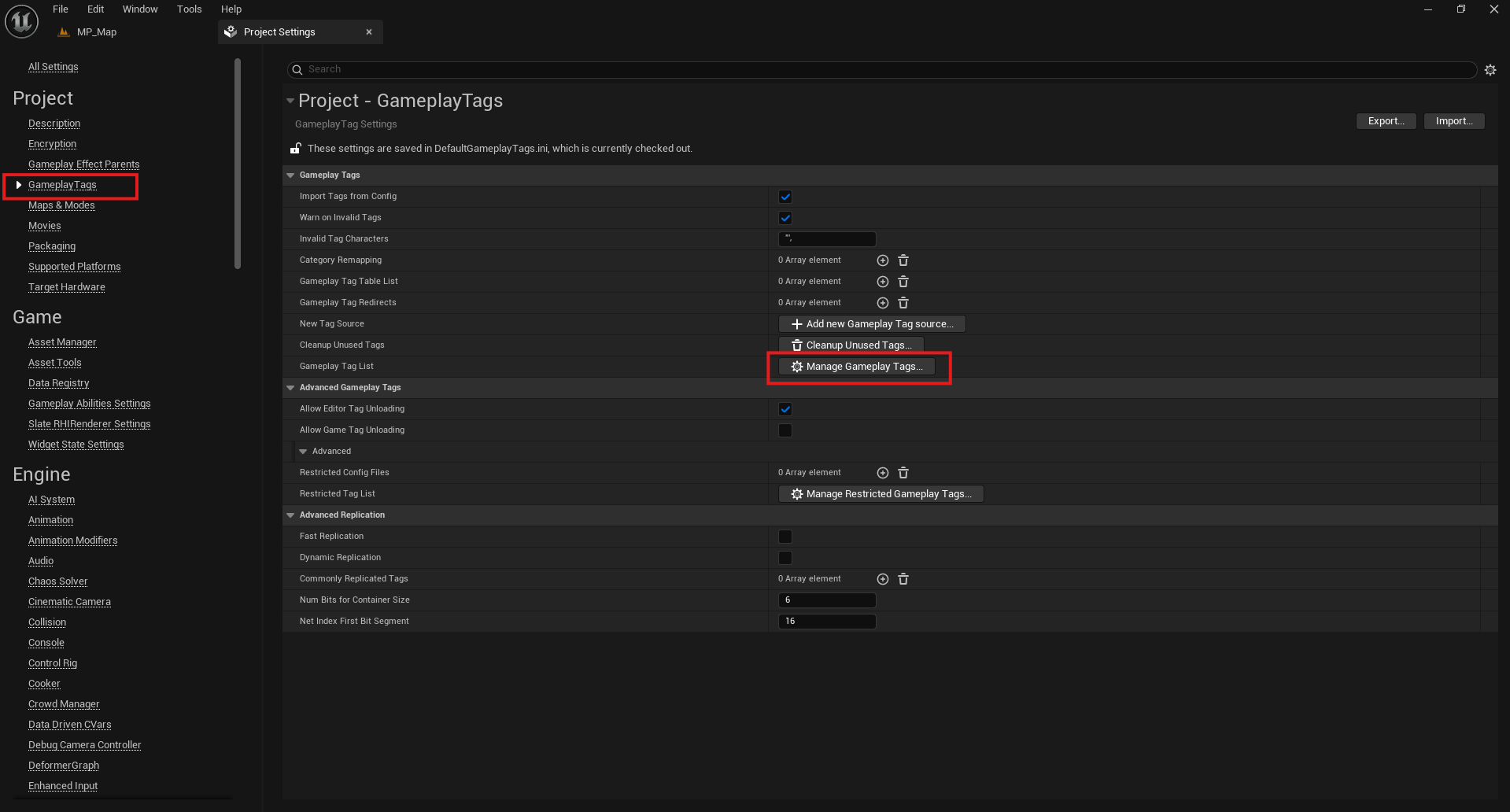Open Chaos Solver settings
1510x812 pixels.
coord(58,581)
